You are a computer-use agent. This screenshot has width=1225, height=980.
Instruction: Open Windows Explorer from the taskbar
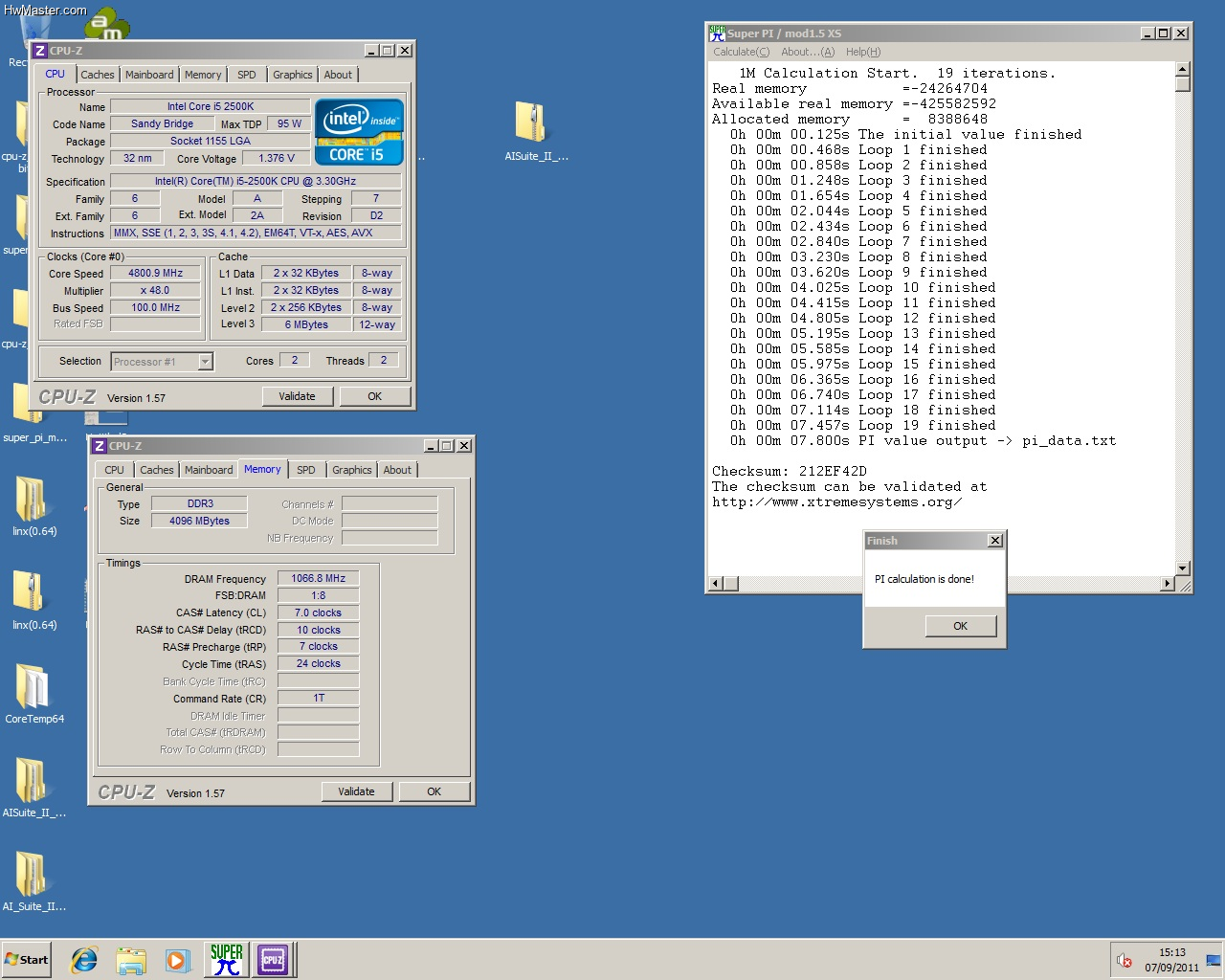coord(131,960)
